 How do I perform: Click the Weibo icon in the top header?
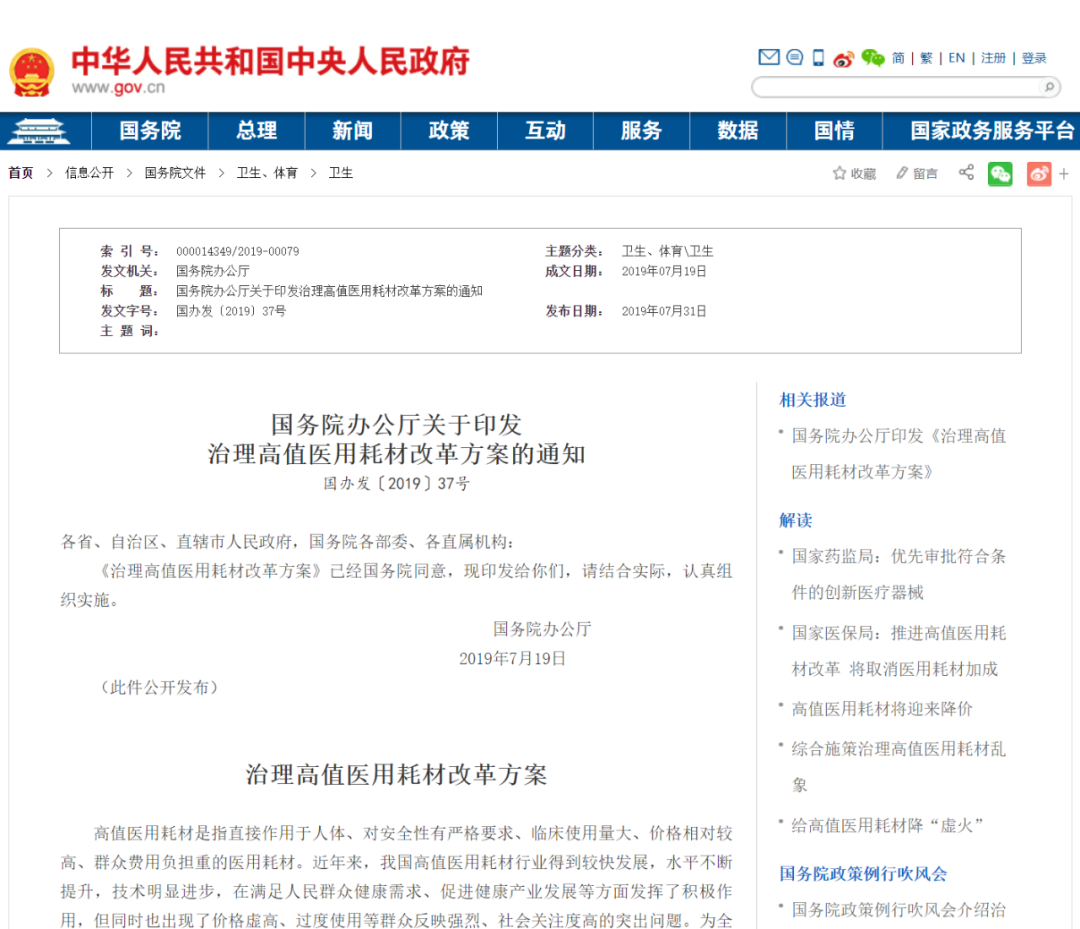point(845,57)
